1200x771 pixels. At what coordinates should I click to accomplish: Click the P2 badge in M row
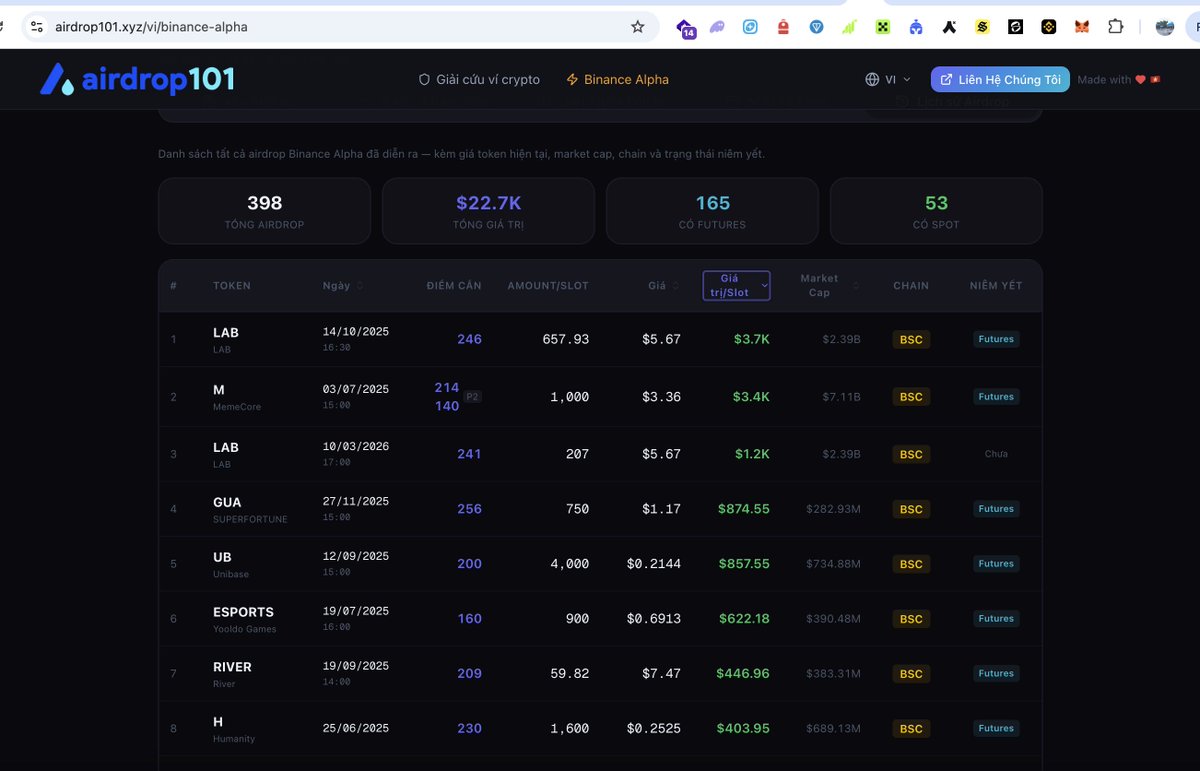[x=473, y=397]
